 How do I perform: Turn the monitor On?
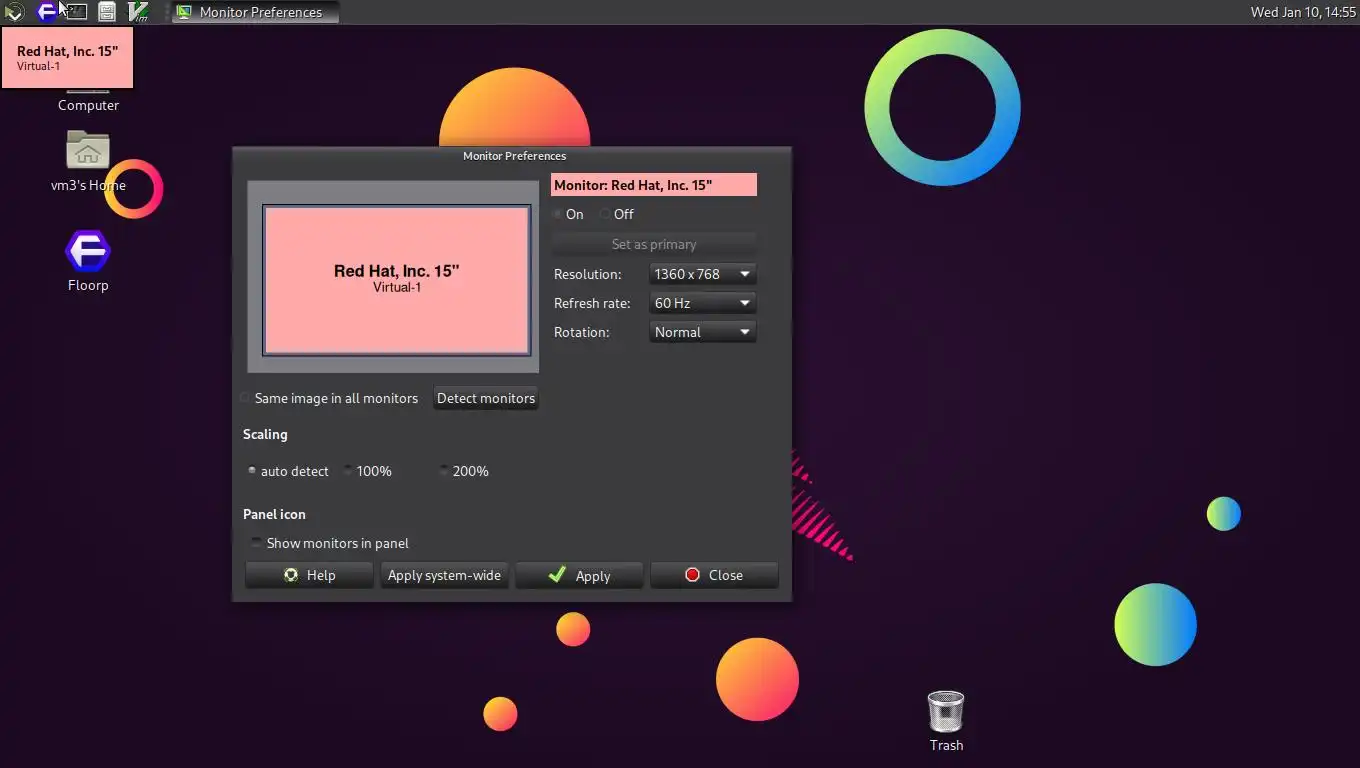pos(568,214)
